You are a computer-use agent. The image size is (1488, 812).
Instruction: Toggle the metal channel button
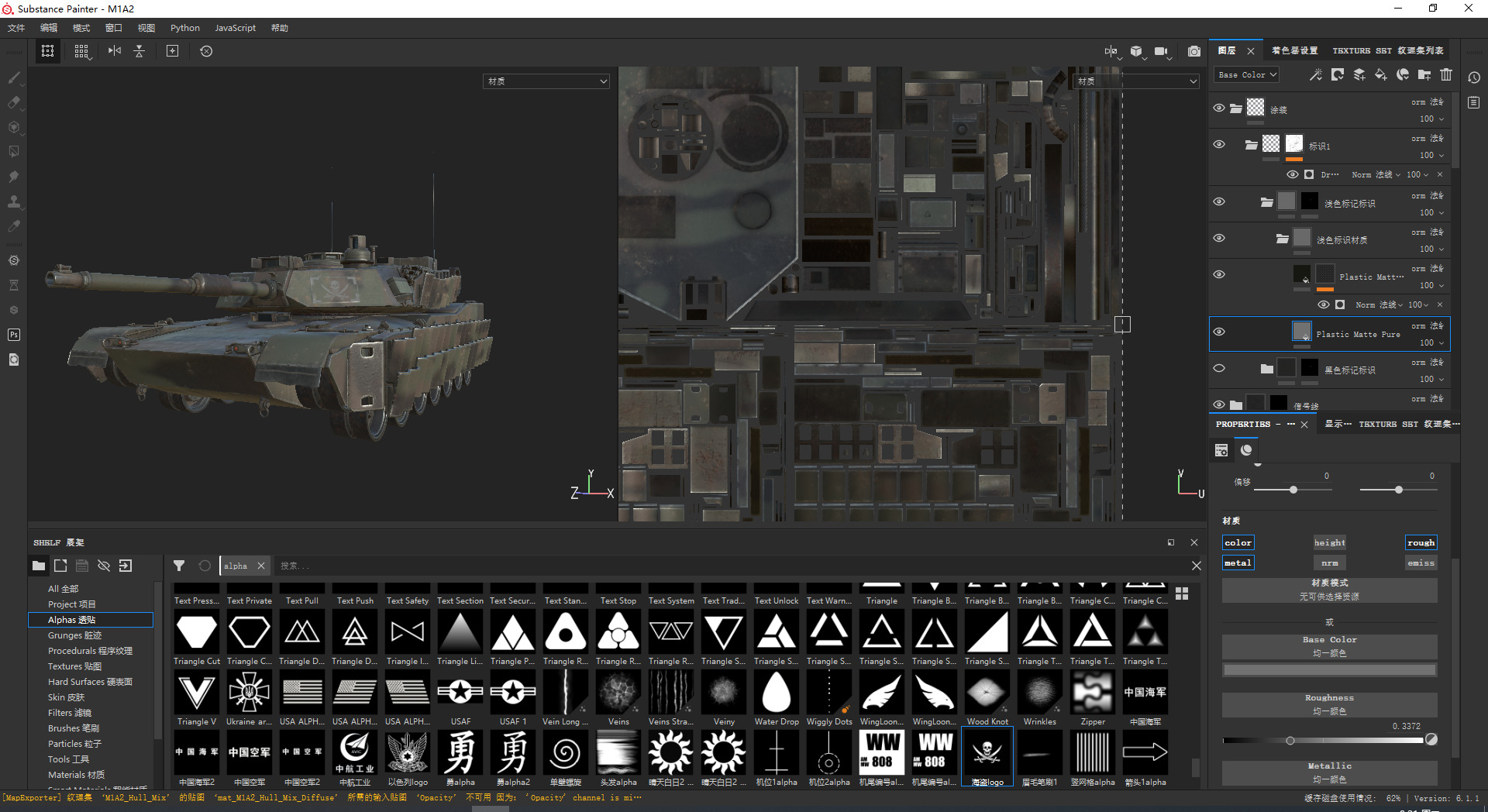click(x=1238, y=563)
